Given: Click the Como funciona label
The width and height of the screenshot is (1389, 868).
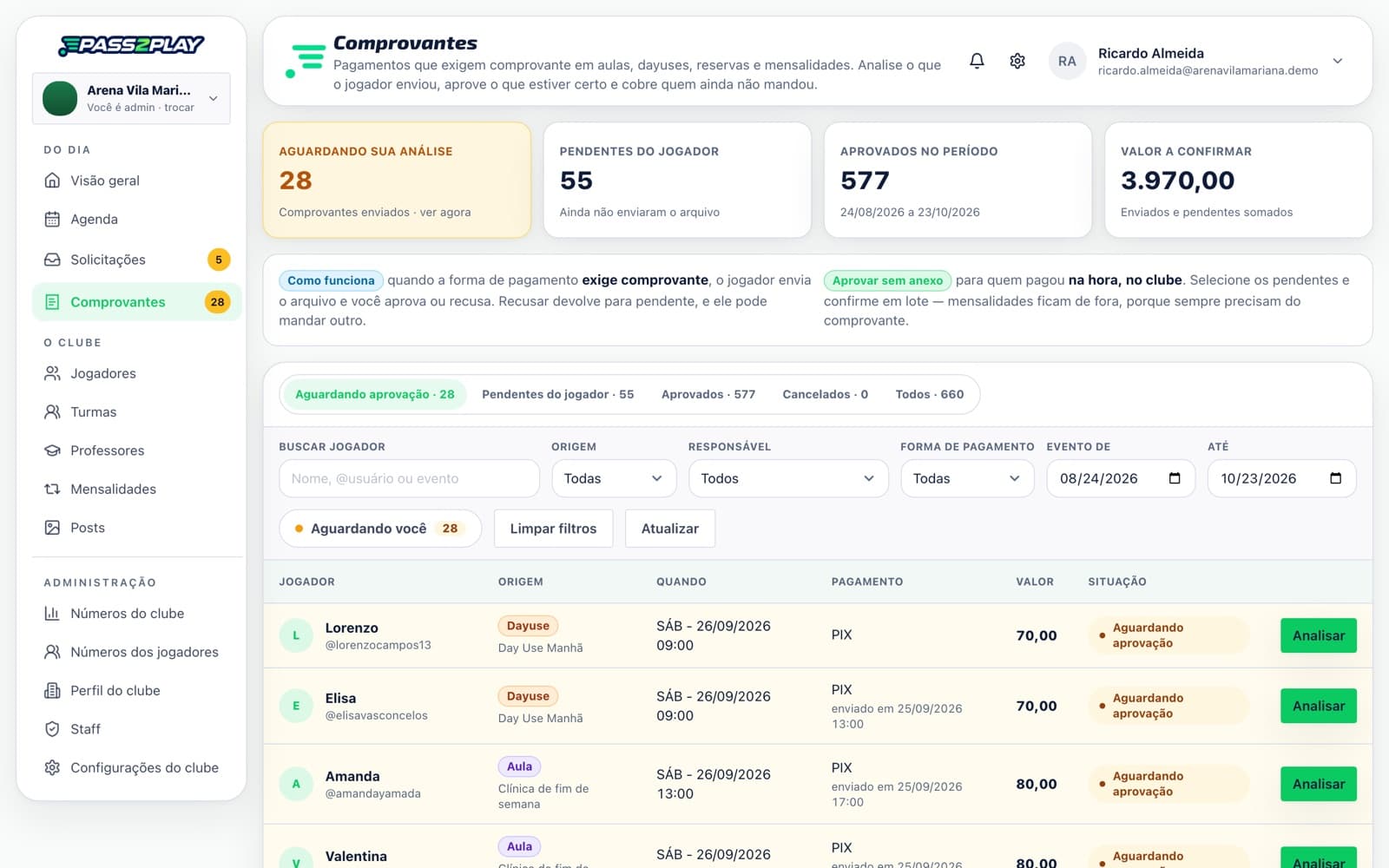Looking at the screenshot, I should click(331, 280).
